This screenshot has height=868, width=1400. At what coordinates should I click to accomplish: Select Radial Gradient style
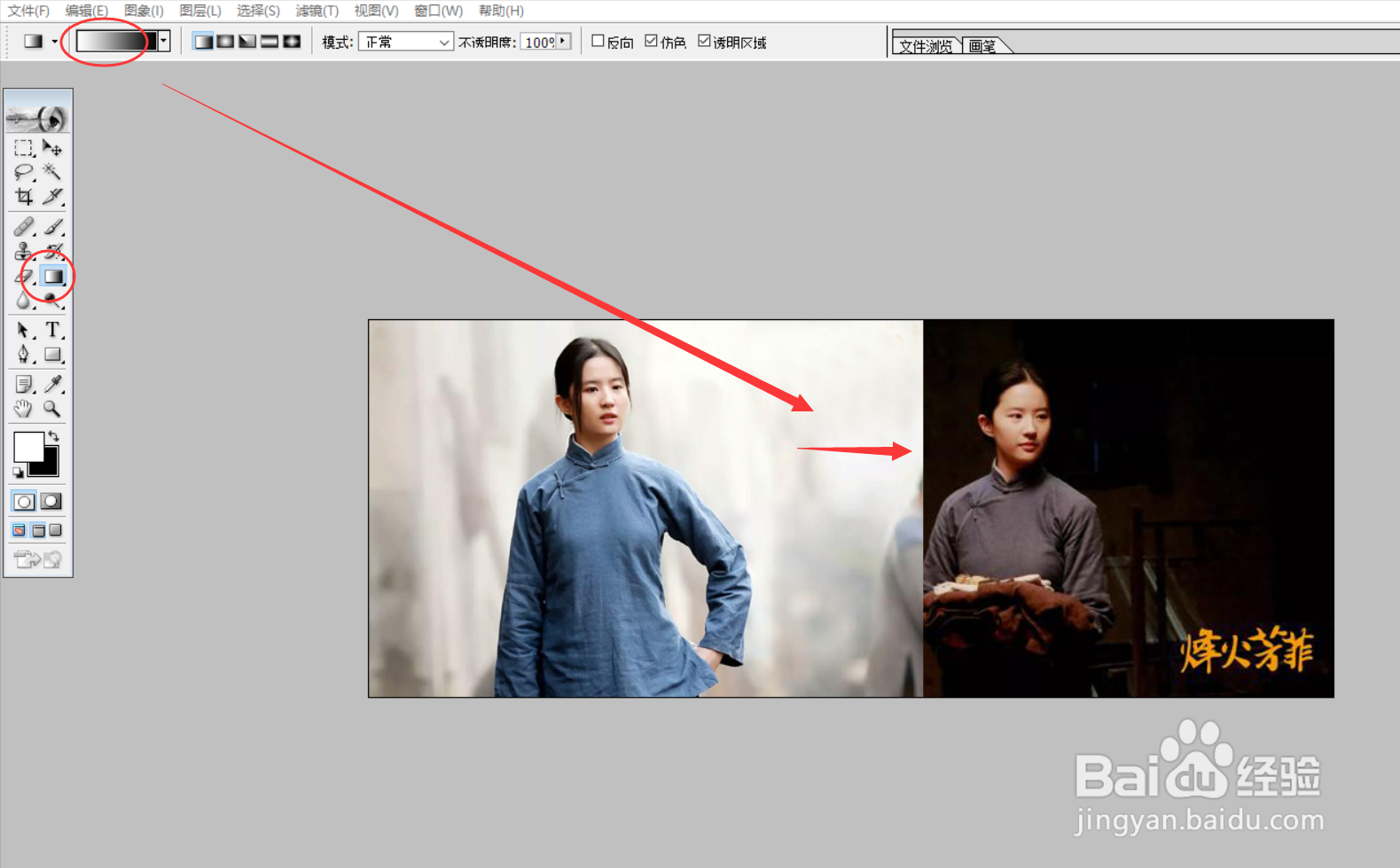pos(225,42)
